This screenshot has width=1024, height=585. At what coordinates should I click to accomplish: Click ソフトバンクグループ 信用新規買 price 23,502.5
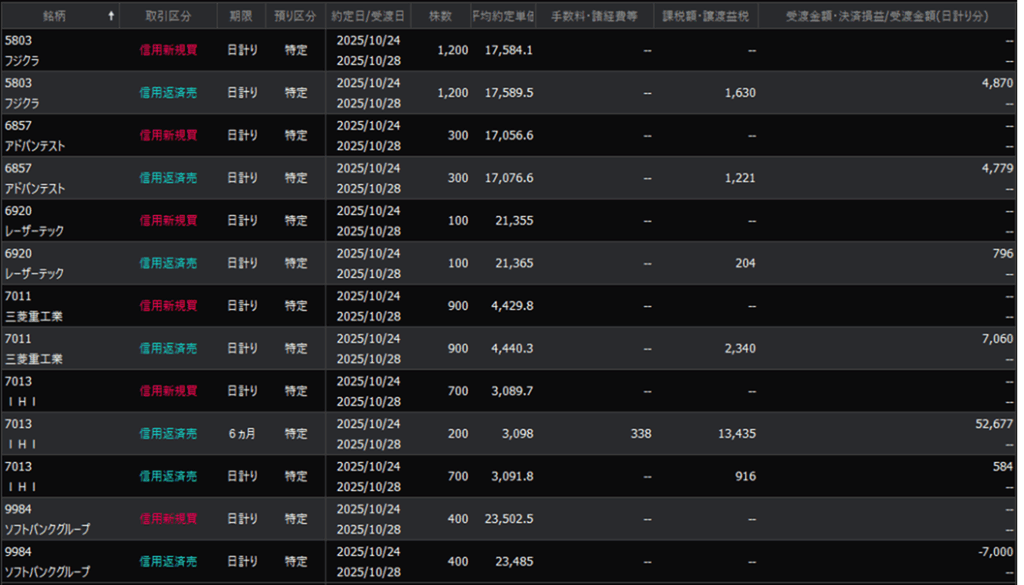509,519
